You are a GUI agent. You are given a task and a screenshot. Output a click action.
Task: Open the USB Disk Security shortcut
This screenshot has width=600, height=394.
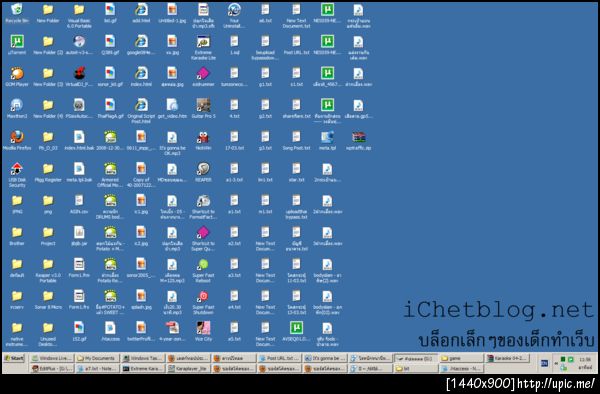17,174
